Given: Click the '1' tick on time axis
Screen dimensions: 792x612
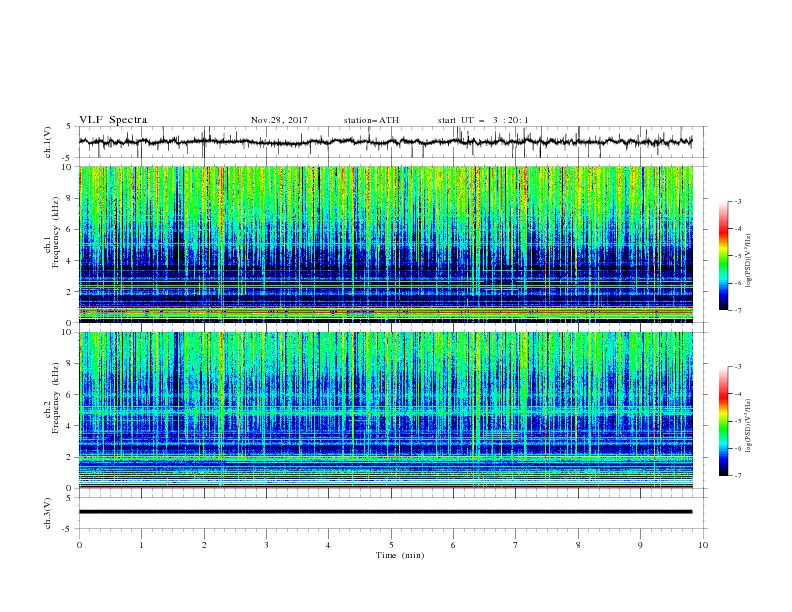Looking at the screenshot, I should 141,545.
